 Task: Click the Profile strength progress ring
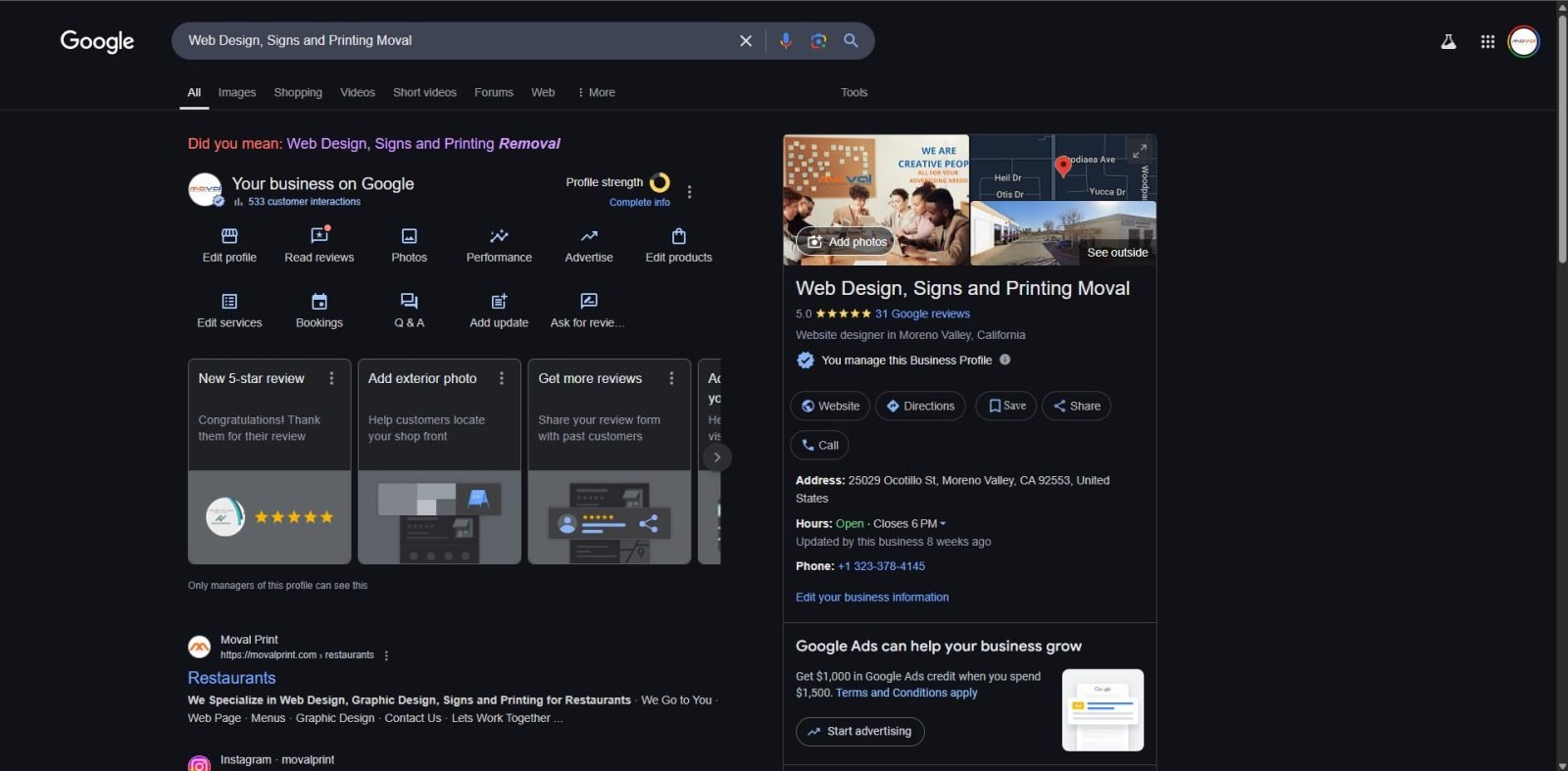pyautogui.click(x=660, y=182)
